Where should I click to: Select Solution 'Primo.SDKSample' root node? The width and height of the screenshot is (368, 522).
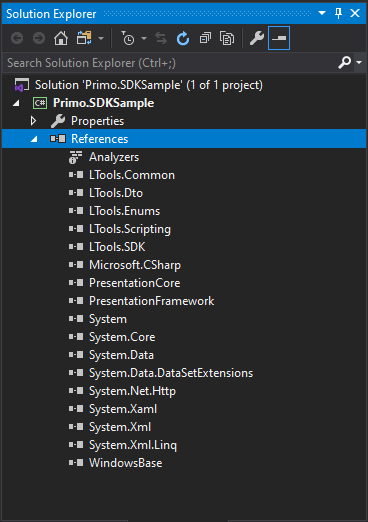click(x=149, y=85)
